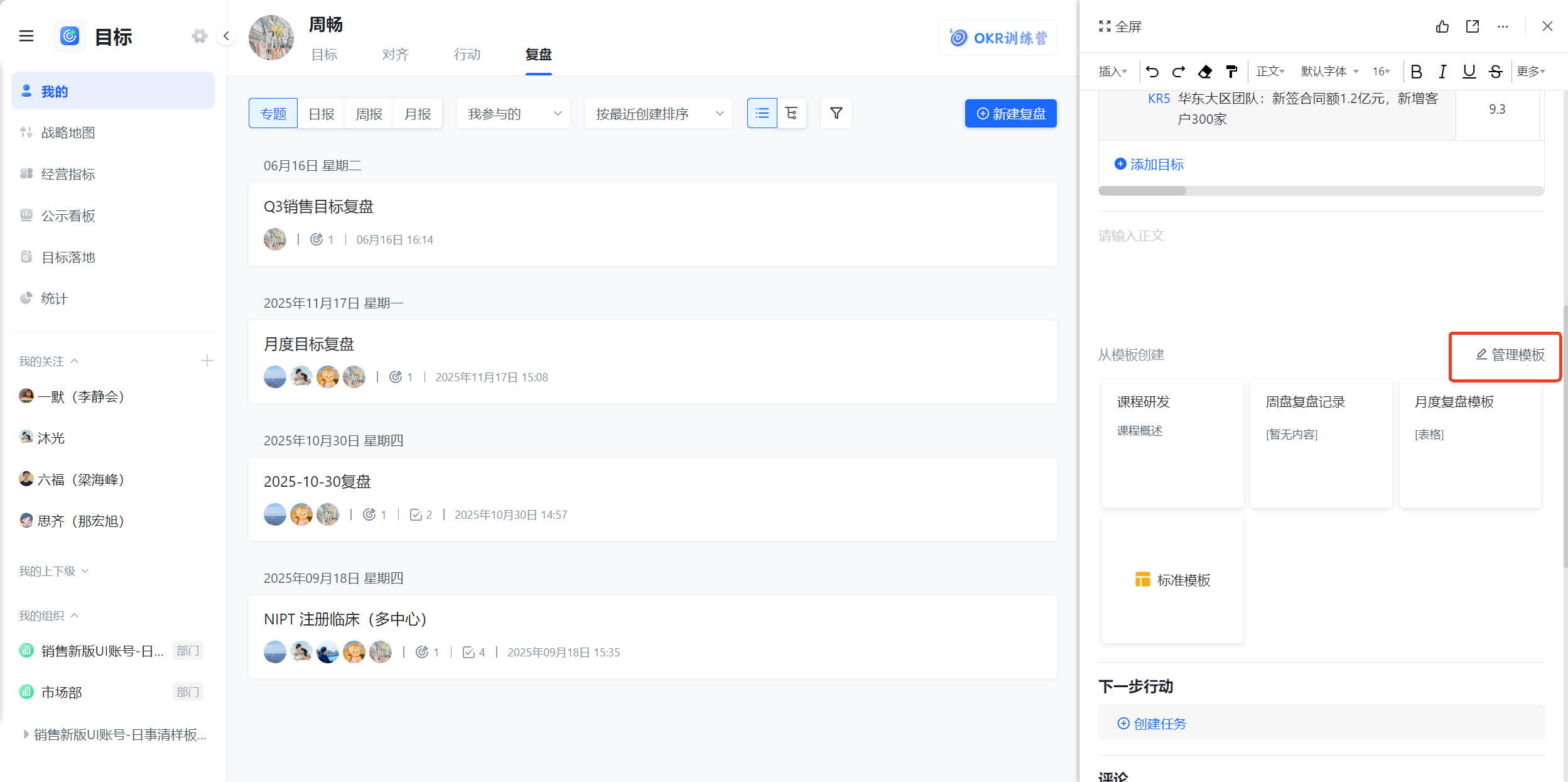Screen dimensions: 1568x782
Task: Open the filter funnel icon
Action: click(x=836, y=113)
